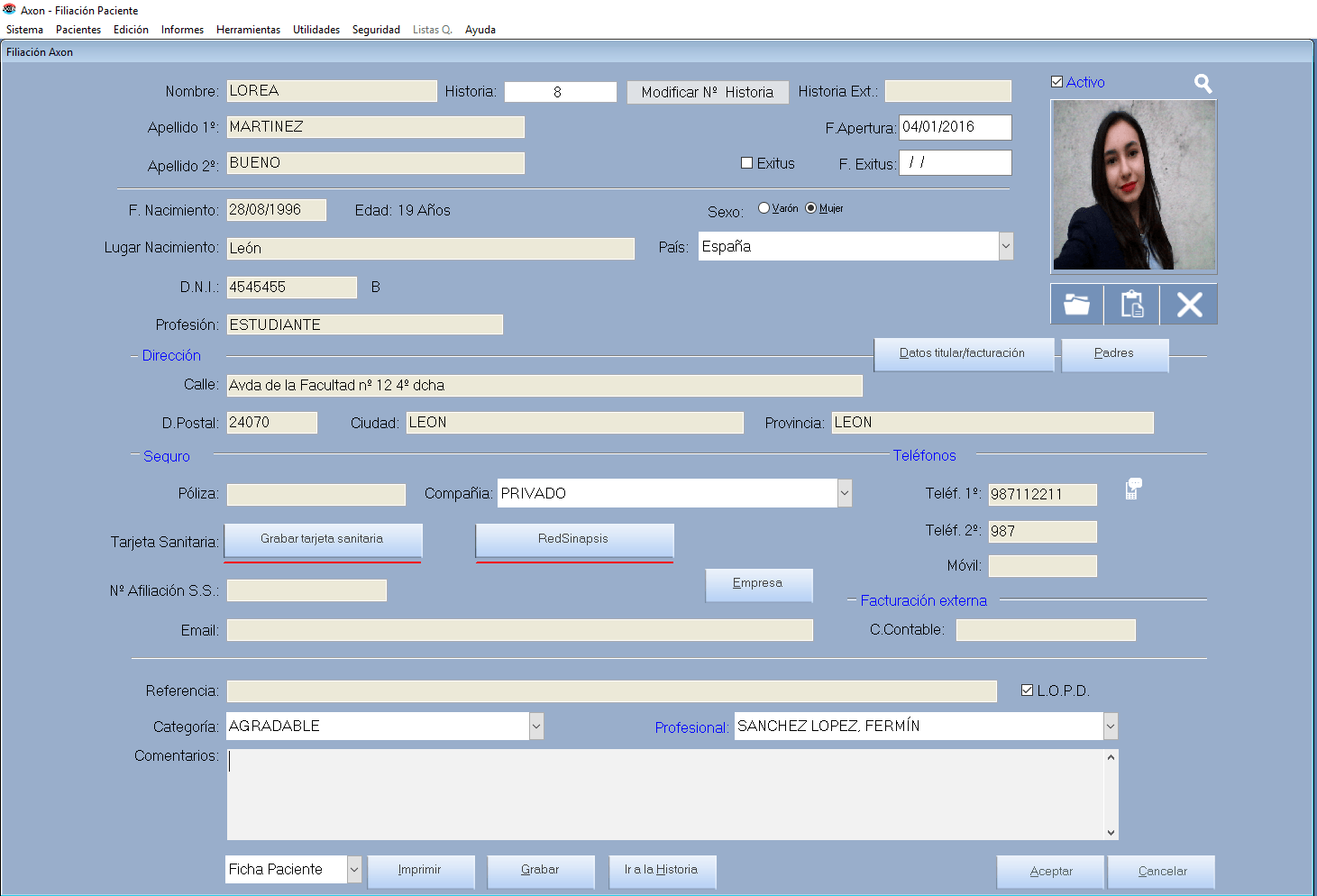Click the Comentarios scrollbar down arrow
This screenshot has height=896, width=1317.
point(1111,832)
